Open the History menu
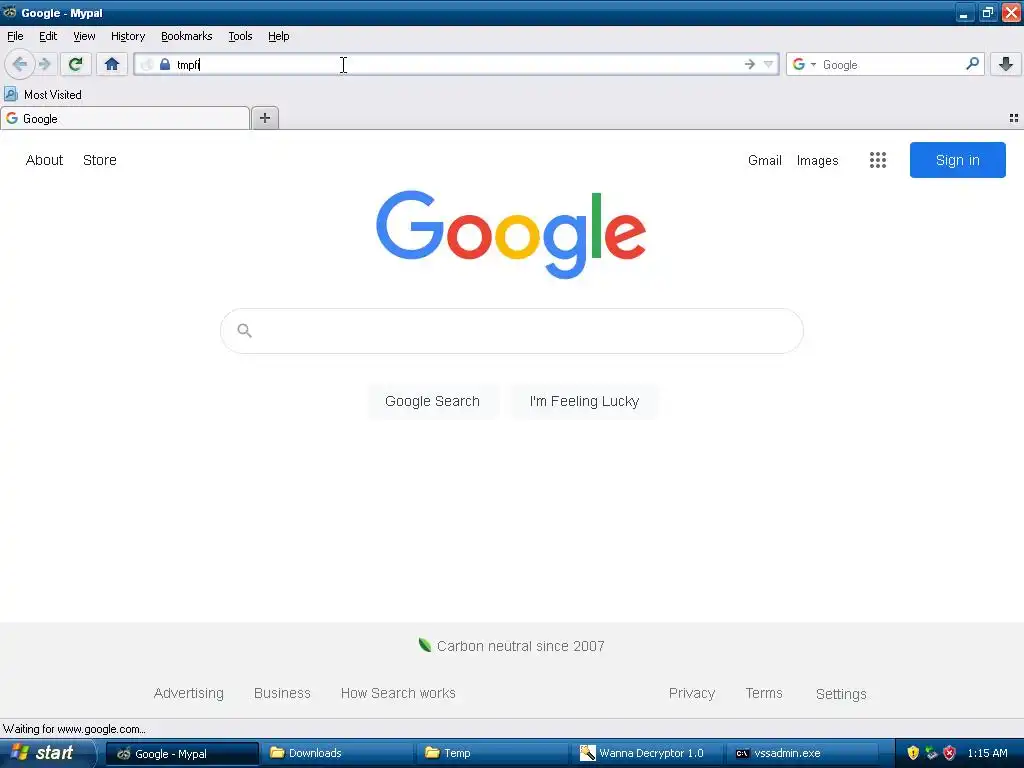This screenshot has height=768, width=1024. click(x=128, y=36)
